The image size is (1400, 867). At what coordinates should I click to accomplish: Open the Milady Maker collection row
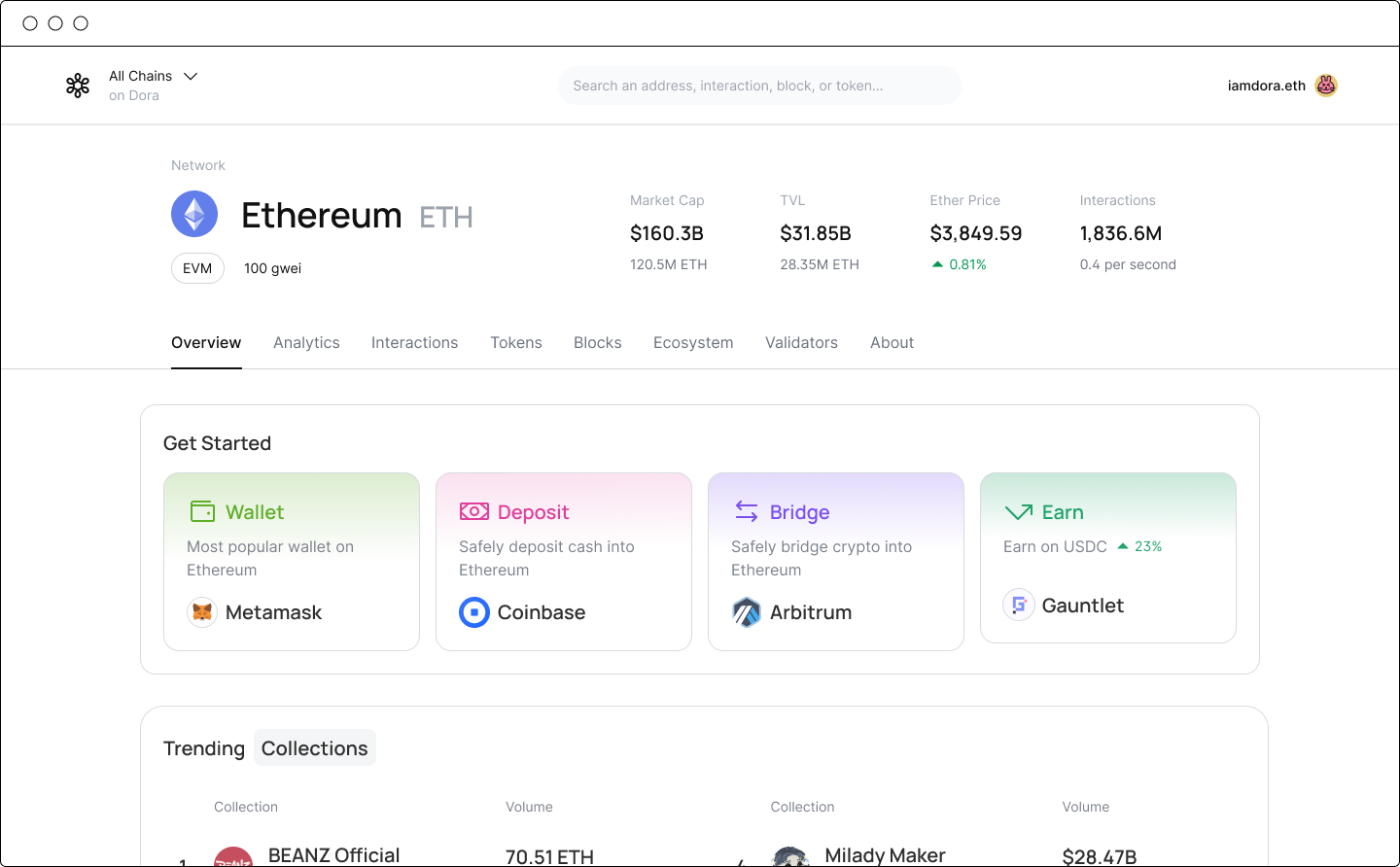click(885, 855)
